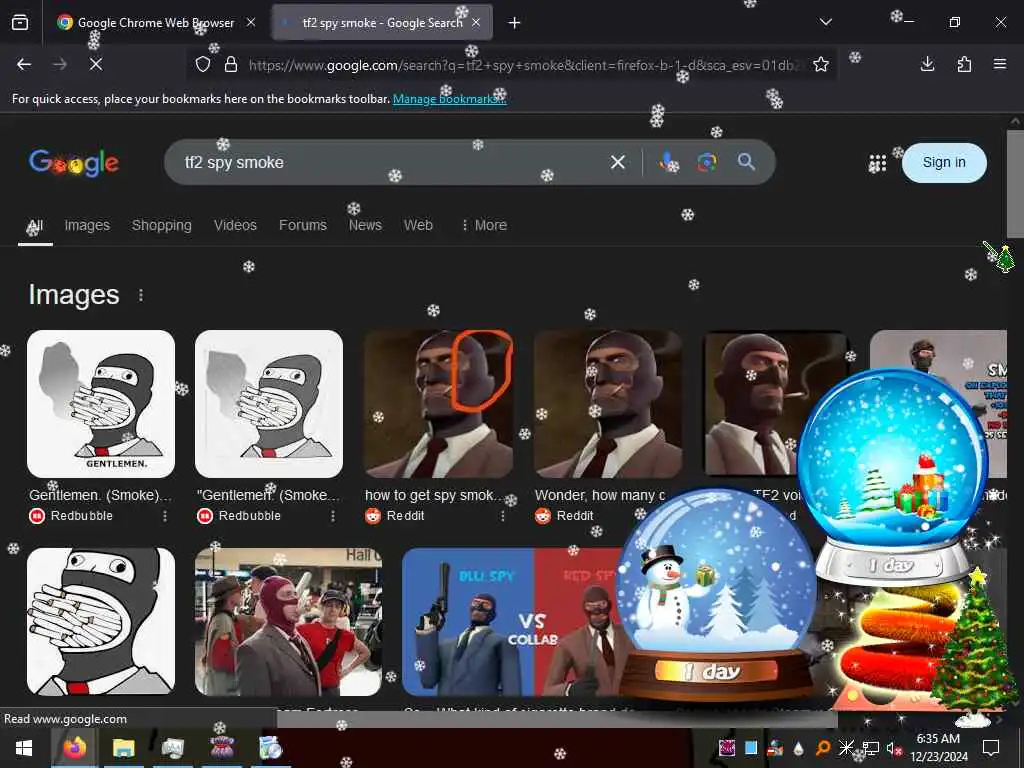Screen dimensions: 1024x768
Task: Open the Google apps grid
Action: [x=878, y=163]
